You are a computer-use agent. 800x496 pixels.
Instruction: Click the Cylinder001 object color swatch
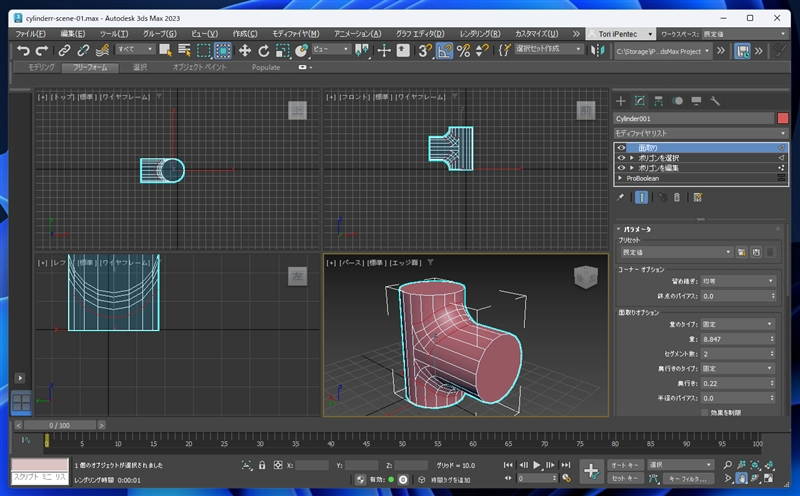(x=783, y=118)
